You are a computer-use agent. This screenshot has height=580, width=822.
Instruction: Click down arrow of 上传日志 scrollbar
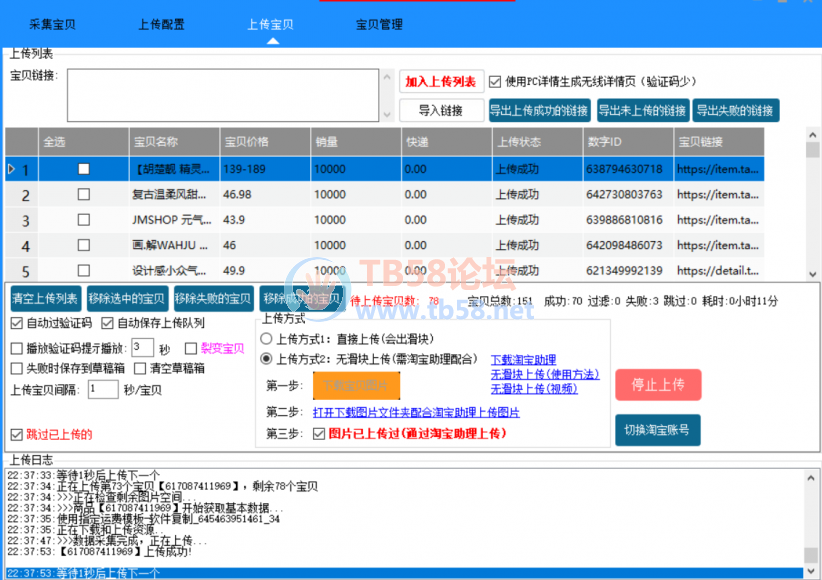[x=812, y=571]
